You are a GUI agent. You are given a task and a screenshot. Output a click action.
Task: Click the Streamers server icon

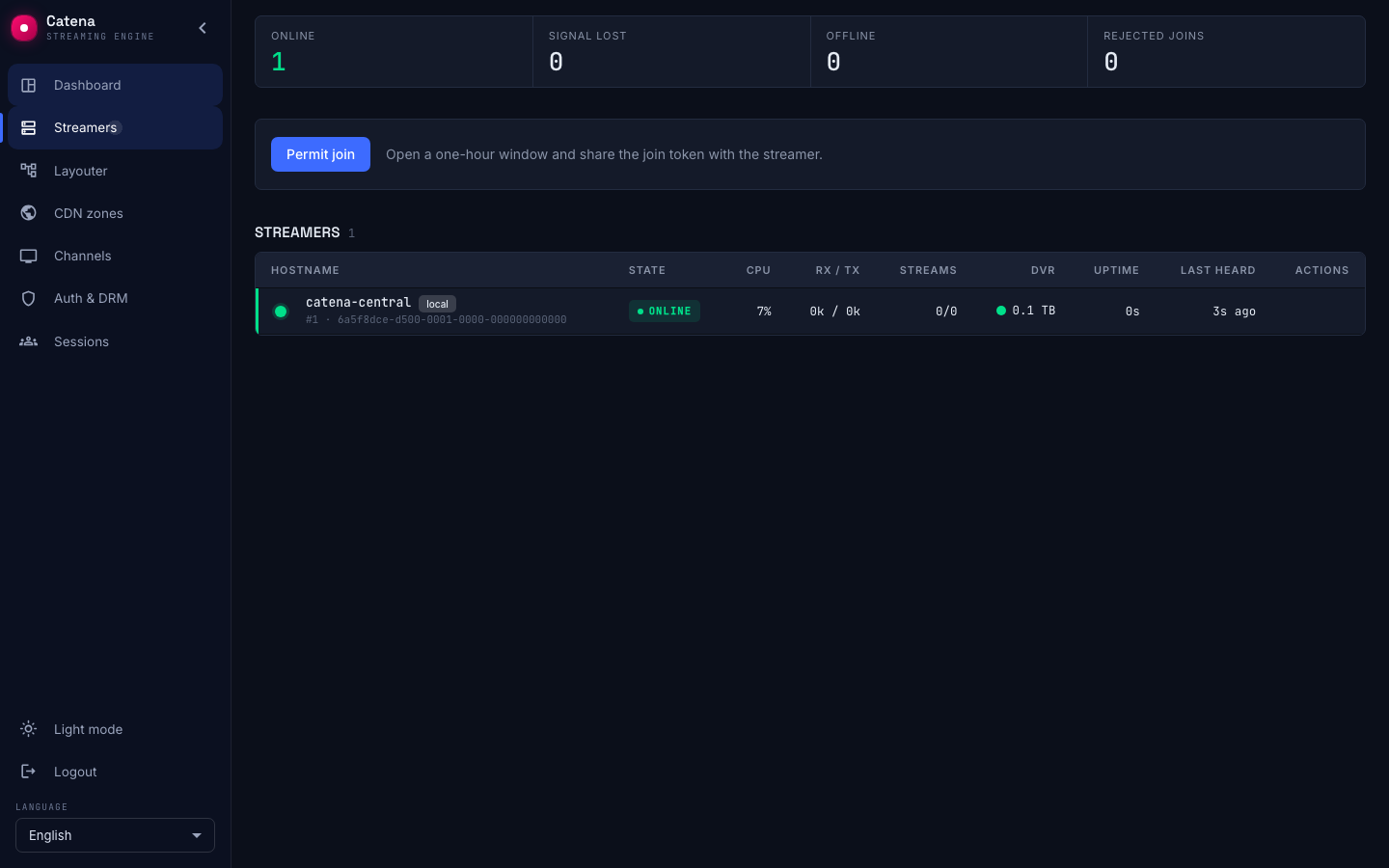[x=29, y=127]
